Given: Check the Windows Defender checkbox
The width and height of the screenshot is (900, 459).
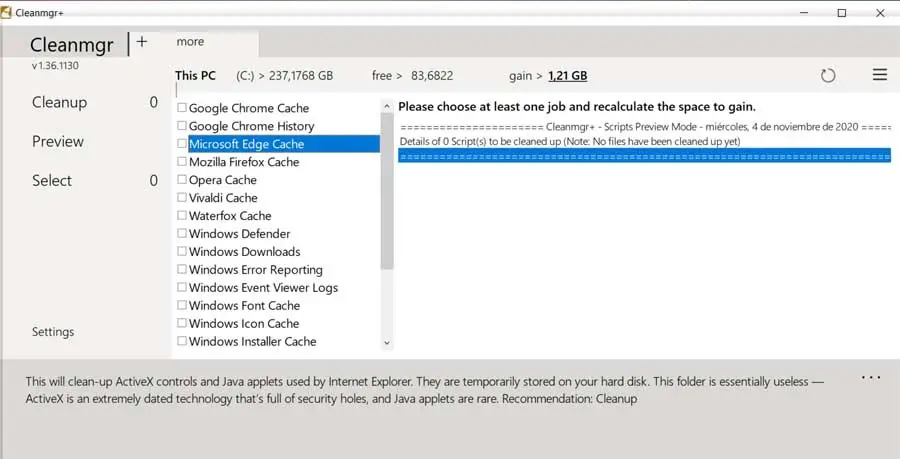Looking at the screenshot, I should tap(182, 233).
